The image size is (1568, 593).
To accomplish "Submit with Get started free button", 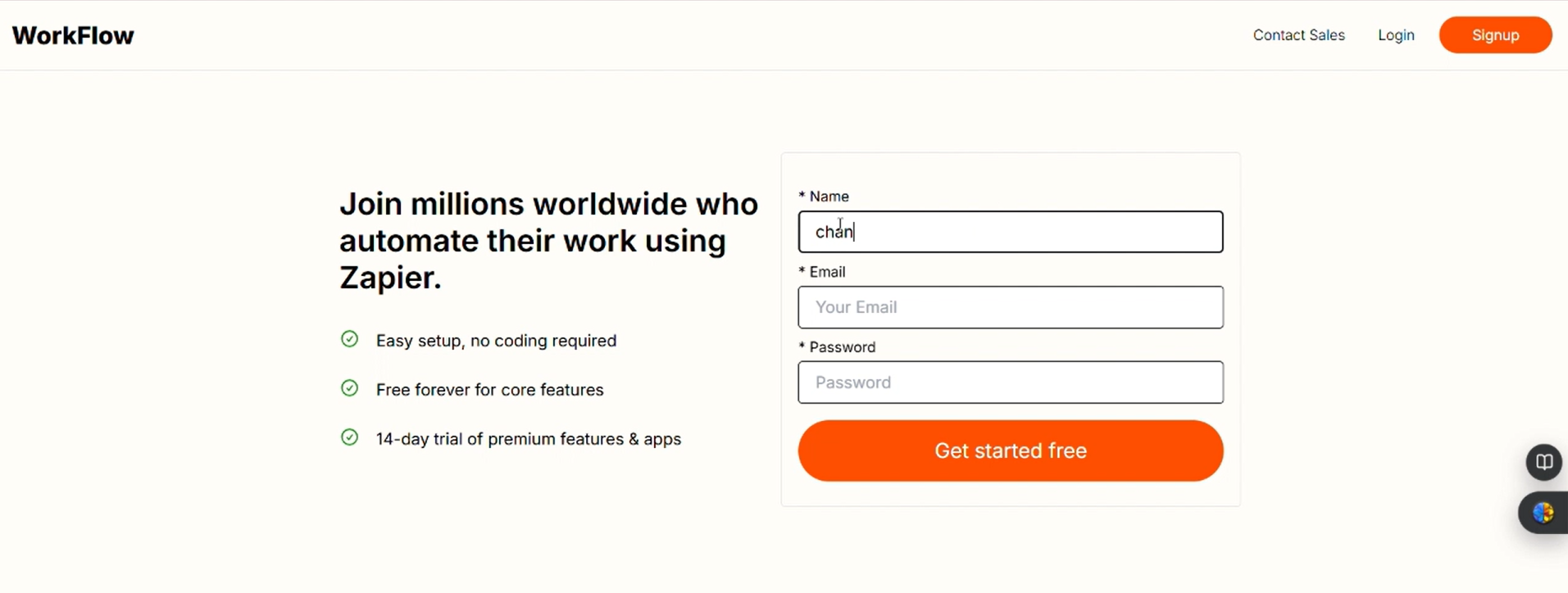I will tap(1010, 450).
